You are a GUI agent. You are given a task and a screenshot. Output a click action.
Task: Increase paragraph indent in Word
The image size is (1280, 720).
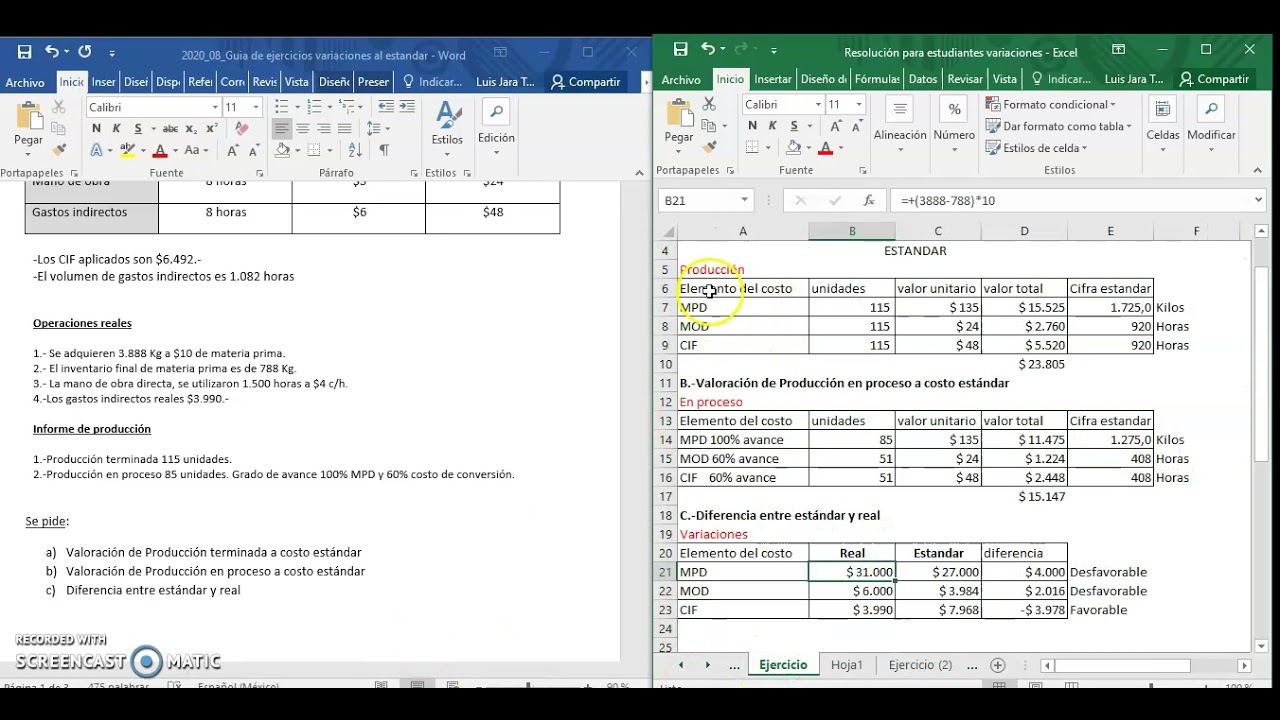(x=407, y=106)
